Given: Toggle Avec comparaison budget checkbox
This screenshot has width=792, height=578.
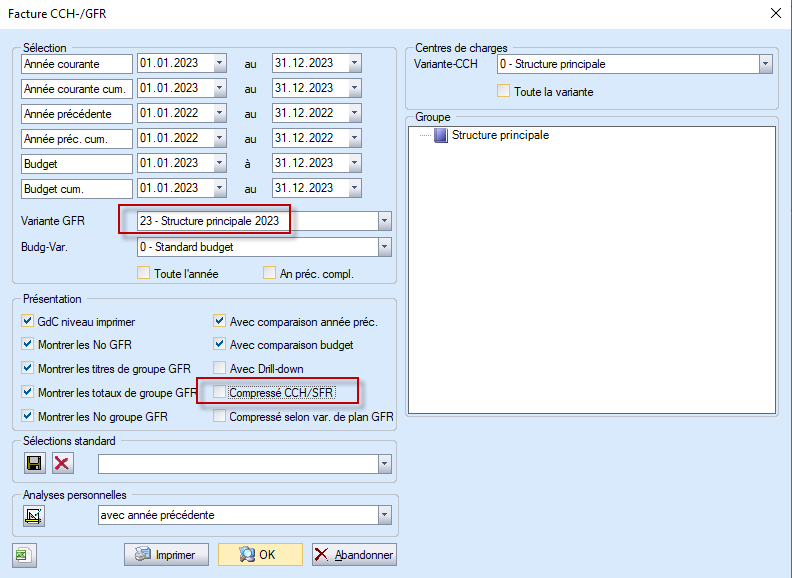Looking at the screenshot, I should click(x=220, y=345).
